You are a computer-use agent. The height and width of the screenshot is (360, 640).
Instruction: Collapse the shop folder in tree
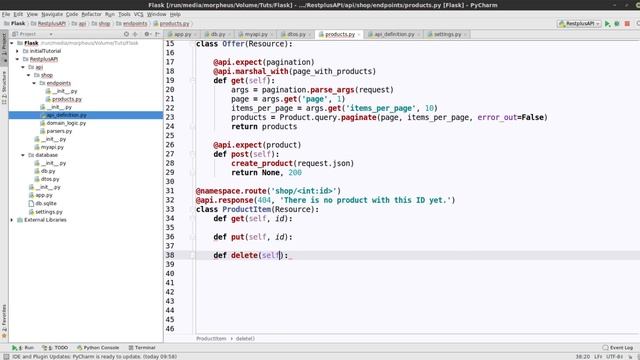click(x=29, y=75)
